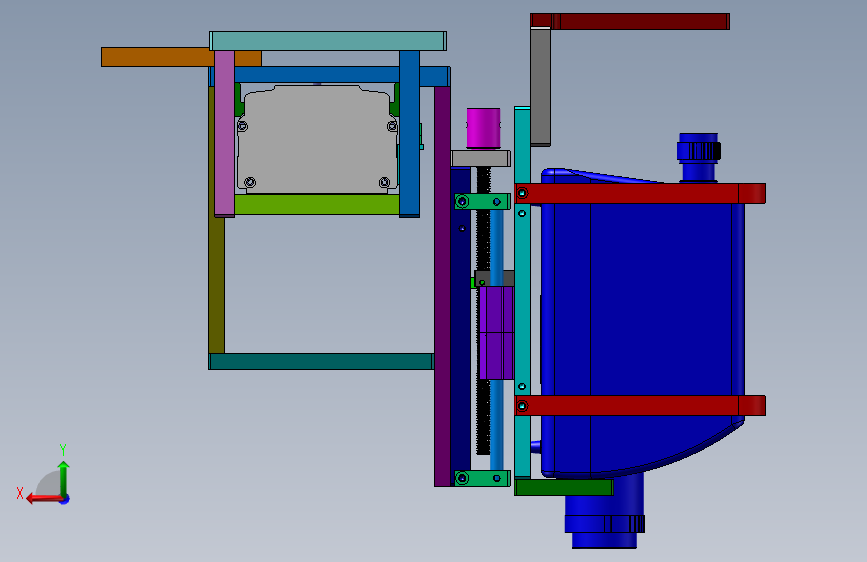The image size is (867, 562).
Task: Pick the screw on lower red clamp
Action: click(x=522, y=407)
